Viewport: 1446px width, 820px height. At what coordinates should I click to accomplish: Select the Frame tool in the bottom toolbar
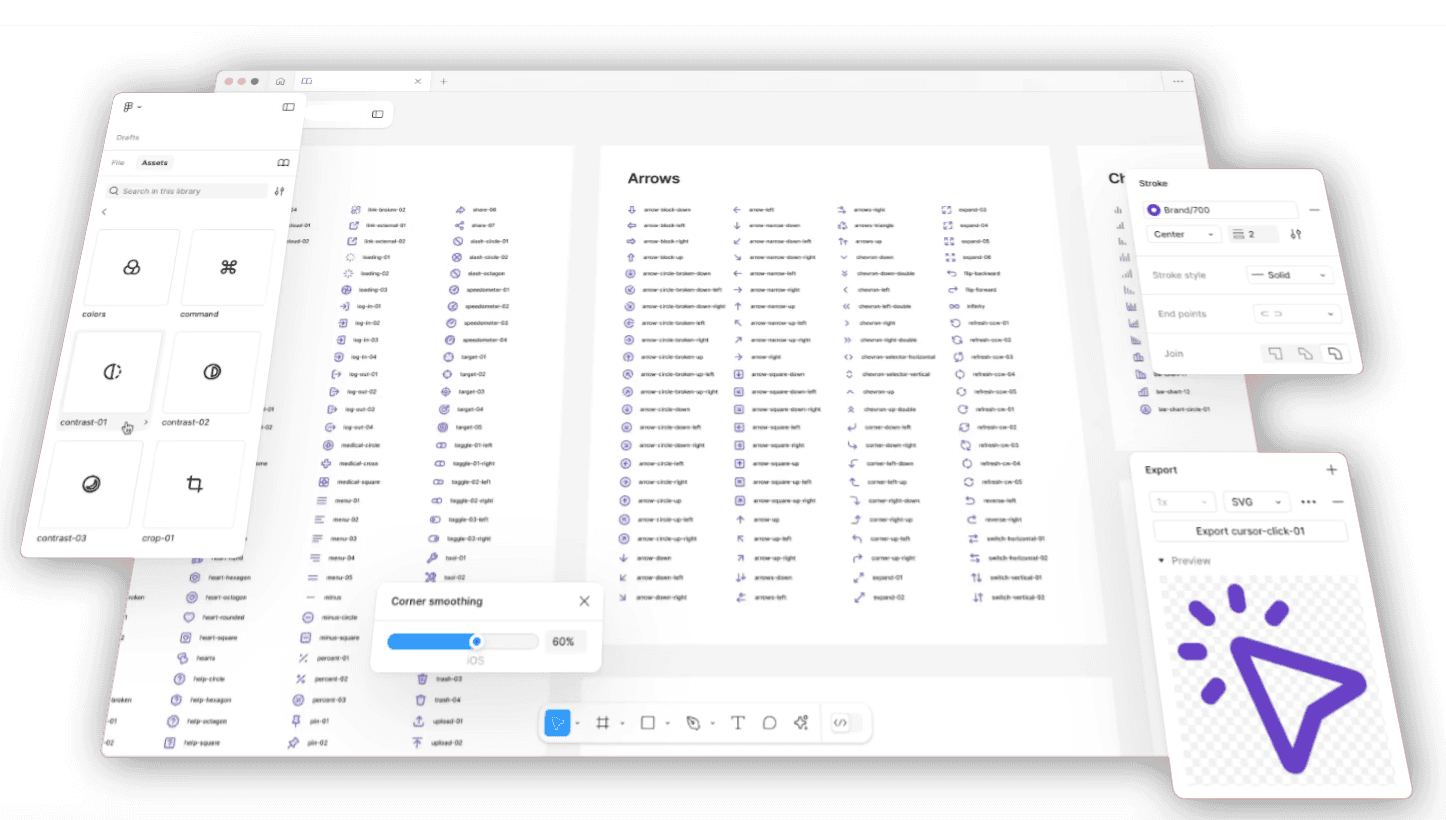(x=603, y=723)
